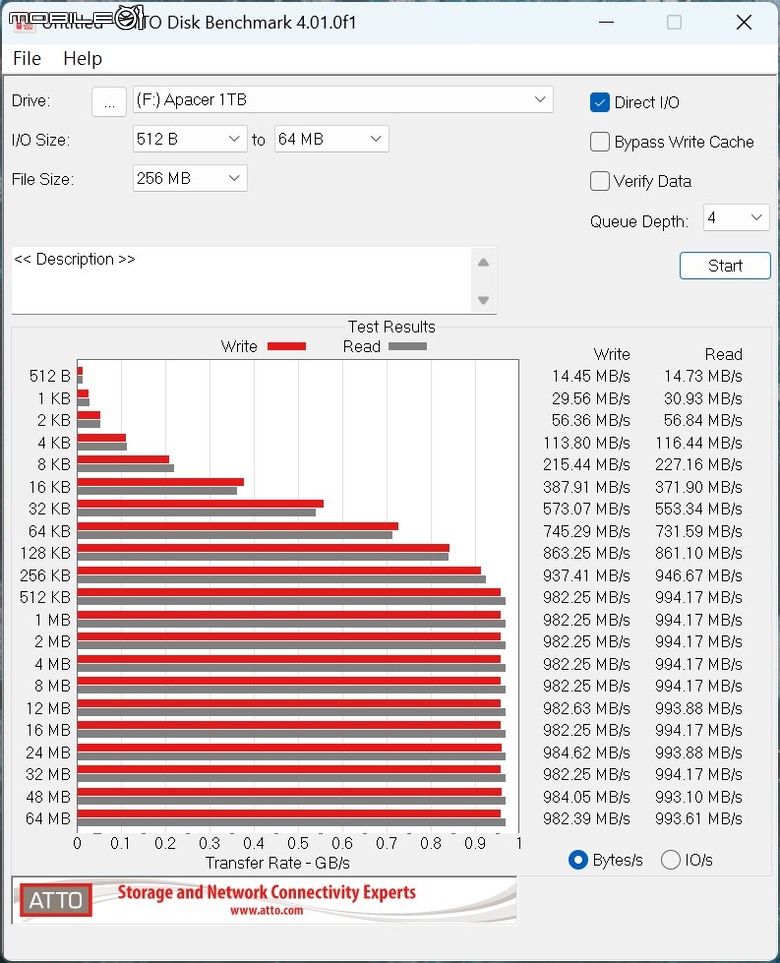Minimize the ATTO Disk Benchmark window

coord(606,23)
